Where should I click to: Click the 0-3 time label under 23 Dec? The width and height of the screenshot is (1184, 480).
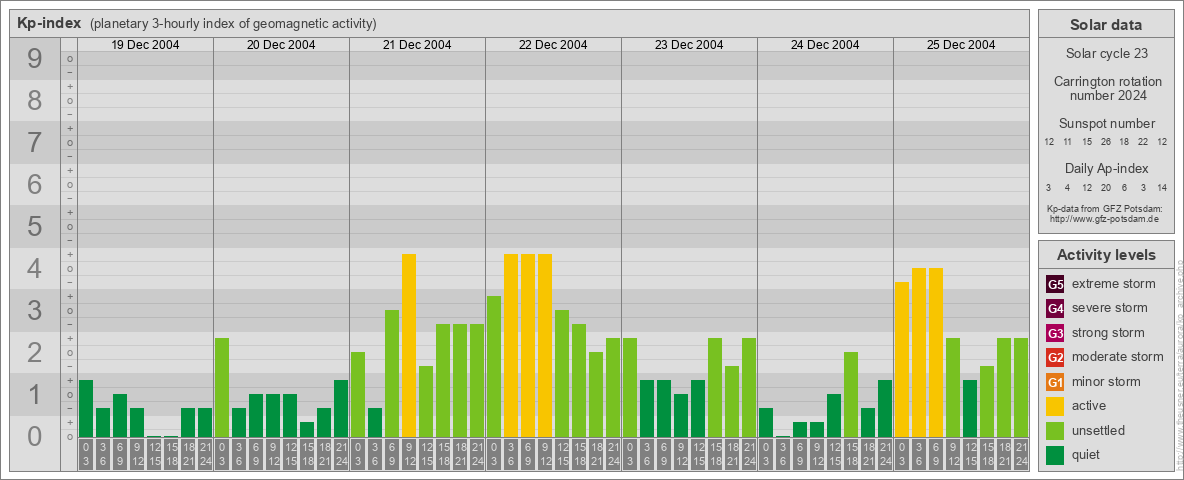point(630,455)
